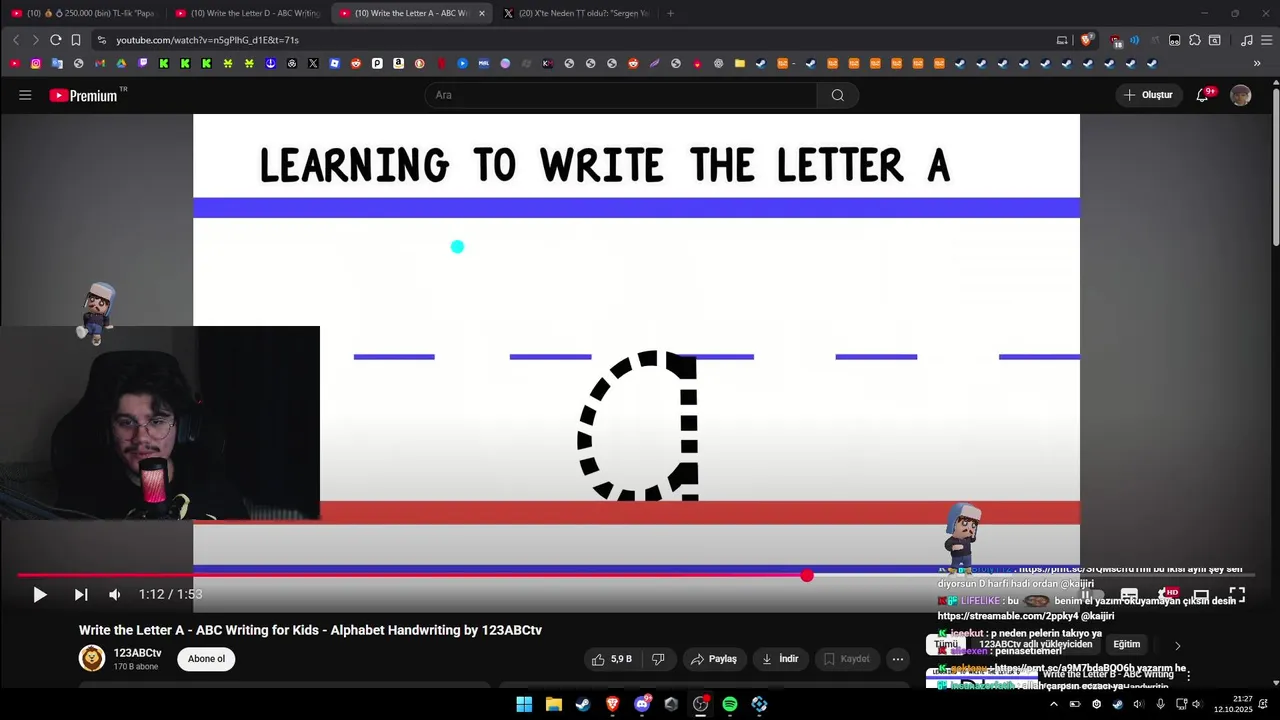Screen dimensions: 1280x720
Task: Close the Write the Letter A tab
Action: point(481,13)
